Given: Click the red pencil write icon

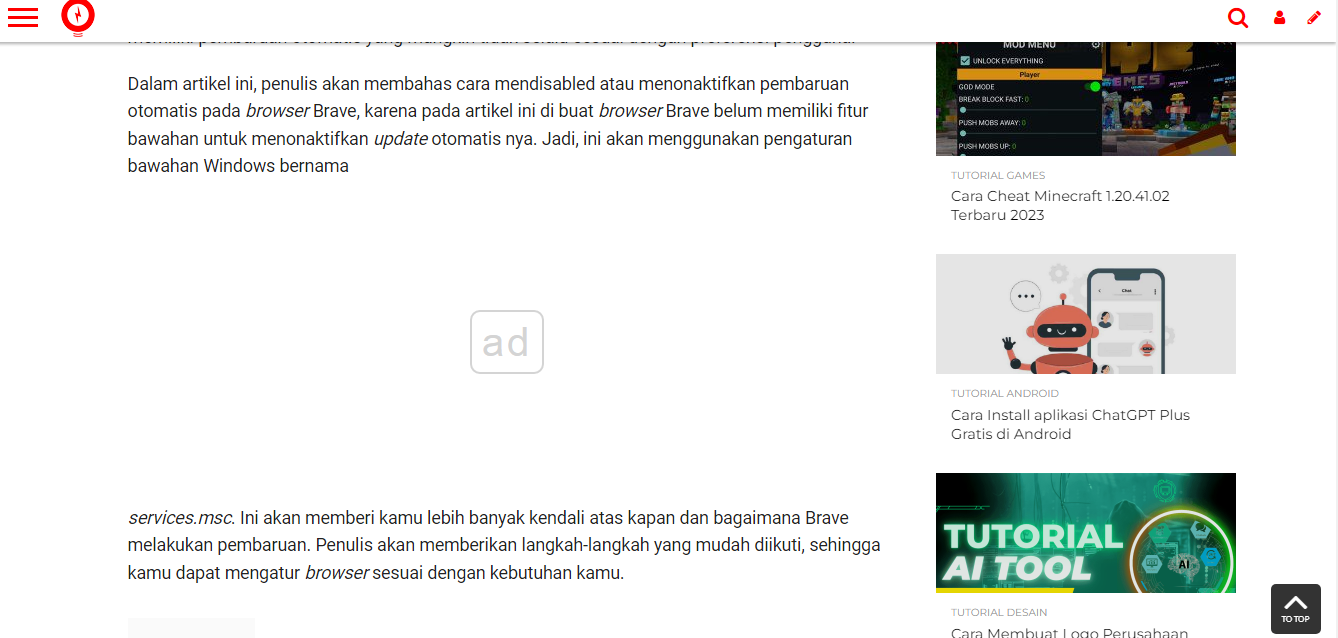Looking at the screenshot, I should pyautogui.click(x=1314, y=18).
